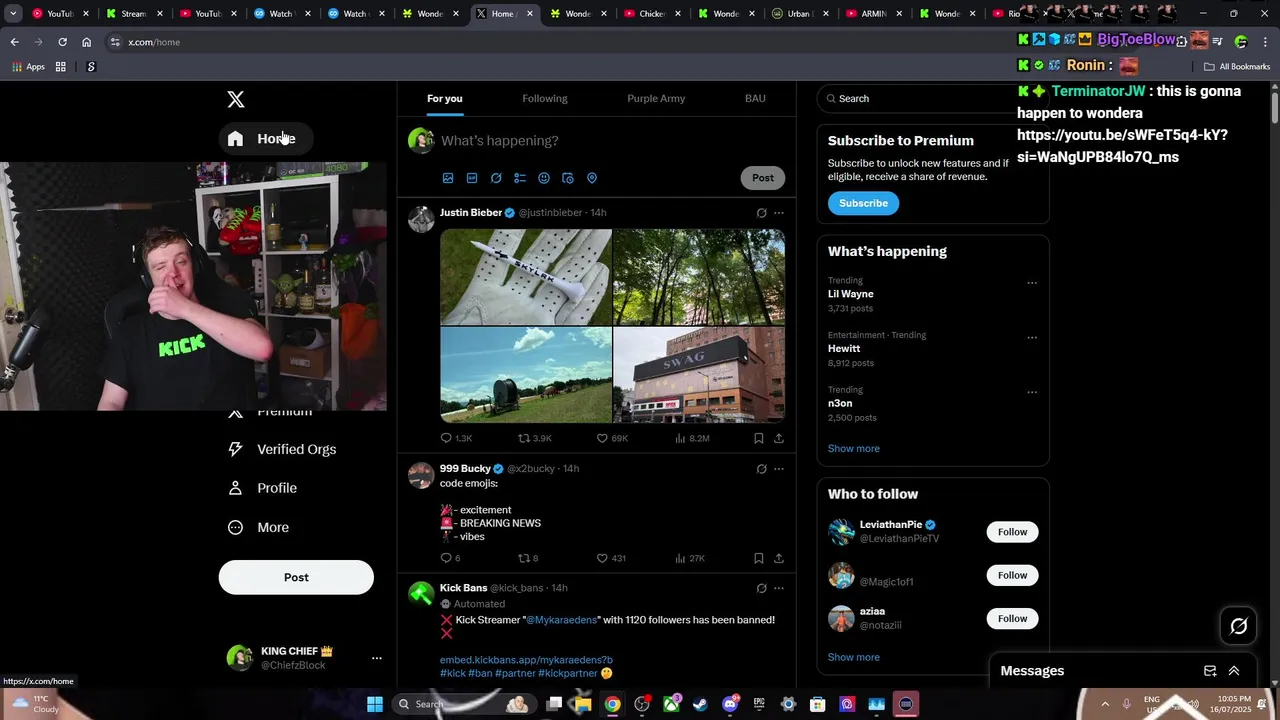Add a poll in composer
This screenshot has width=1280, height=720.
(520, 178)
